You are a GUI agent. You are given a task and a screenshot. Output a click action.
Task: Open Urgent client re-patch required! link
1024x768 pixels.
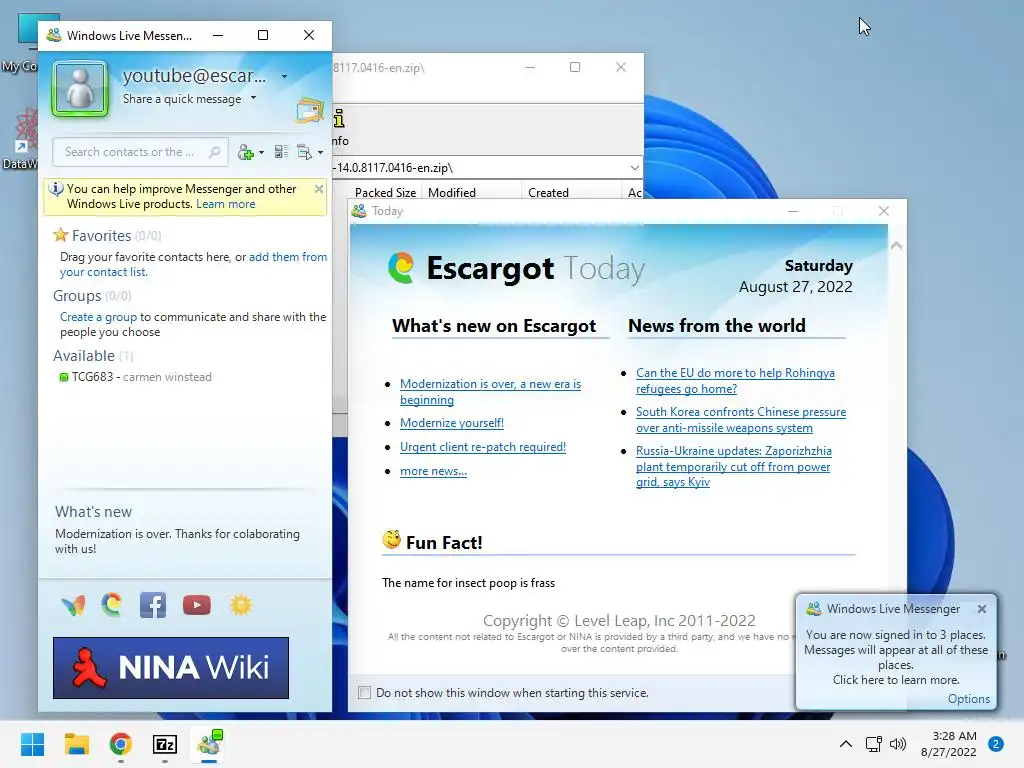(x=483, y=447)
